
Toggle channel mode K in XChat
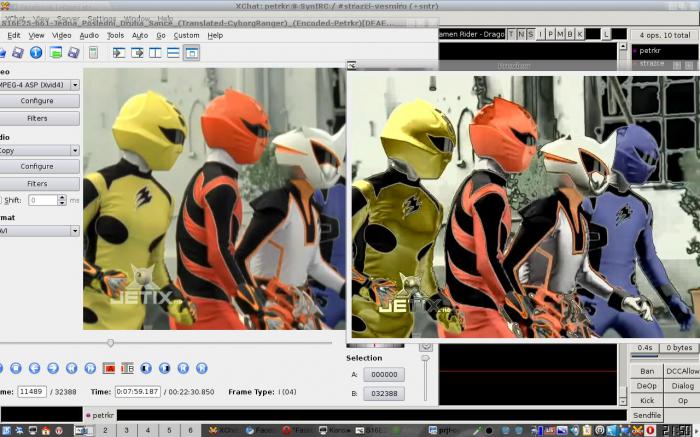click(x=579, y=34)
